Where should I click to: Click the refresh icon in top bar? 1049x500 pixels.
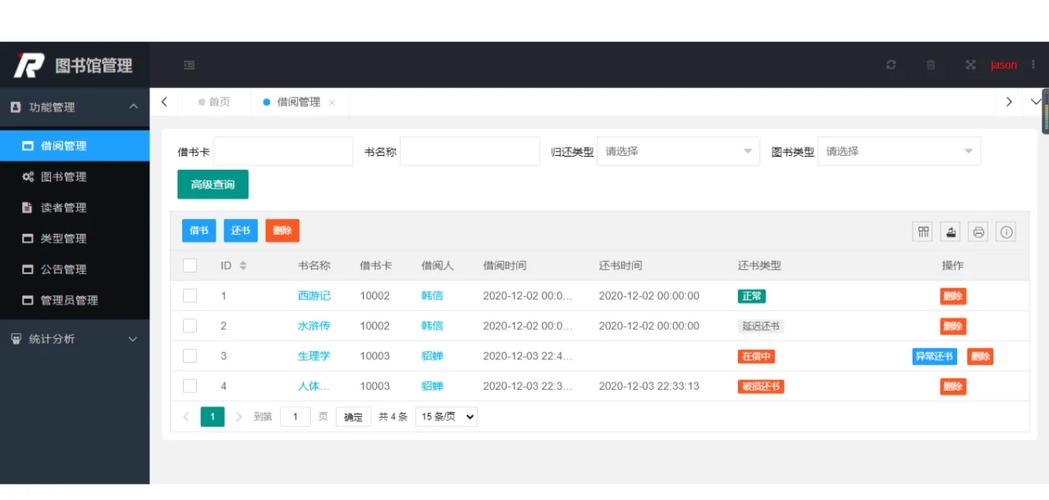[x=891, y=65]
